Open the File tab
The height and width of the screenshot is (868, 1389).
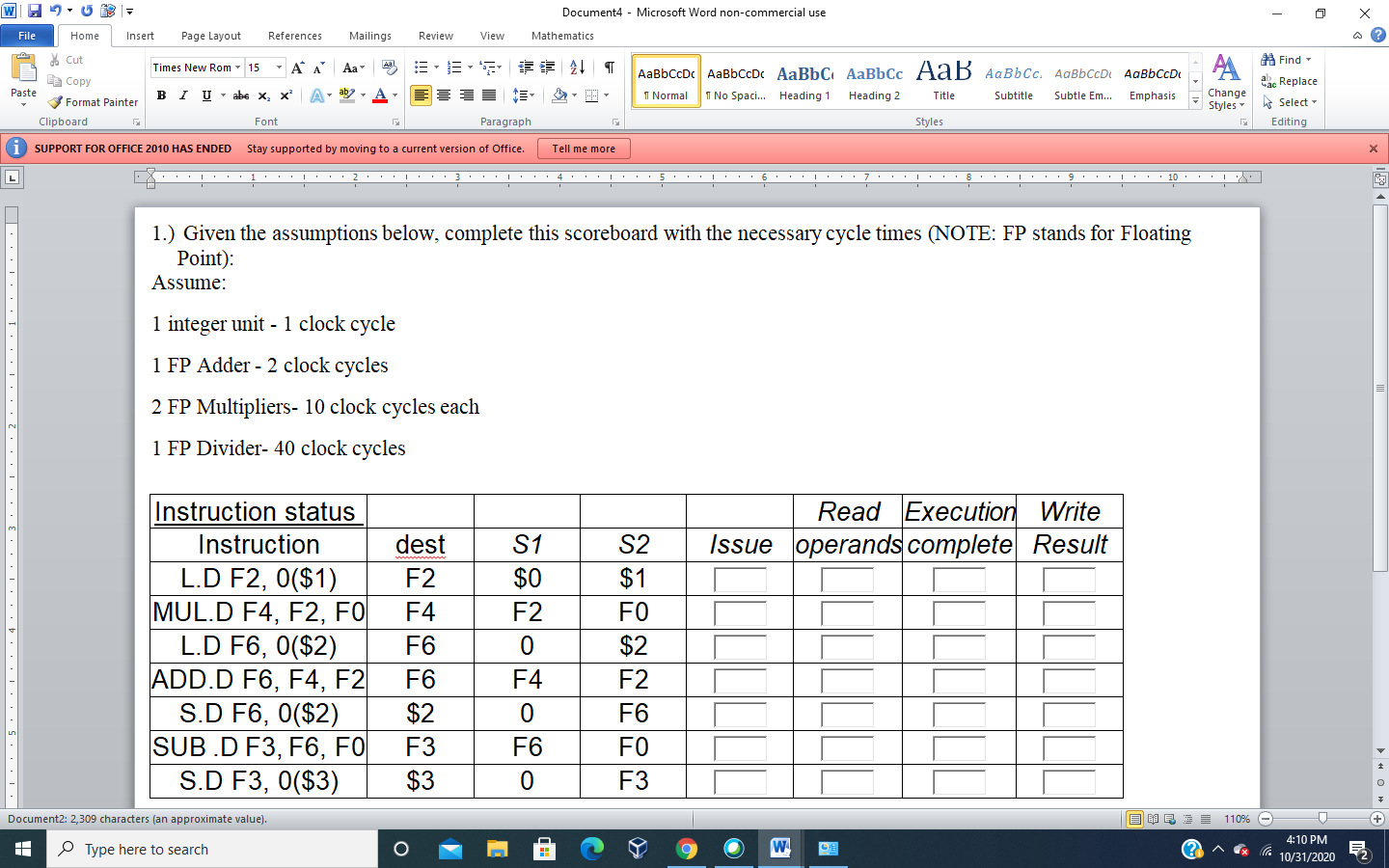click(27, 36)
